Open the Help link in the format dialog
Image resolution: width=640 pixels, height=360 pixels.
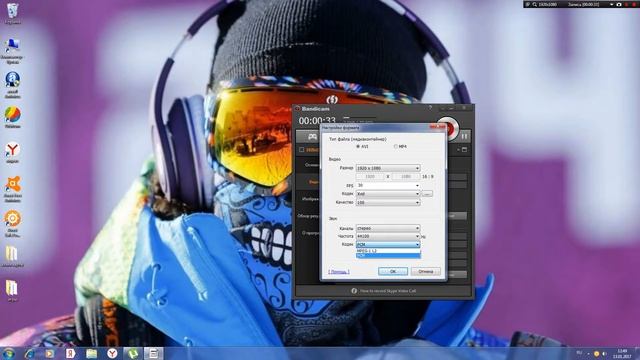(x=339, y=271)
